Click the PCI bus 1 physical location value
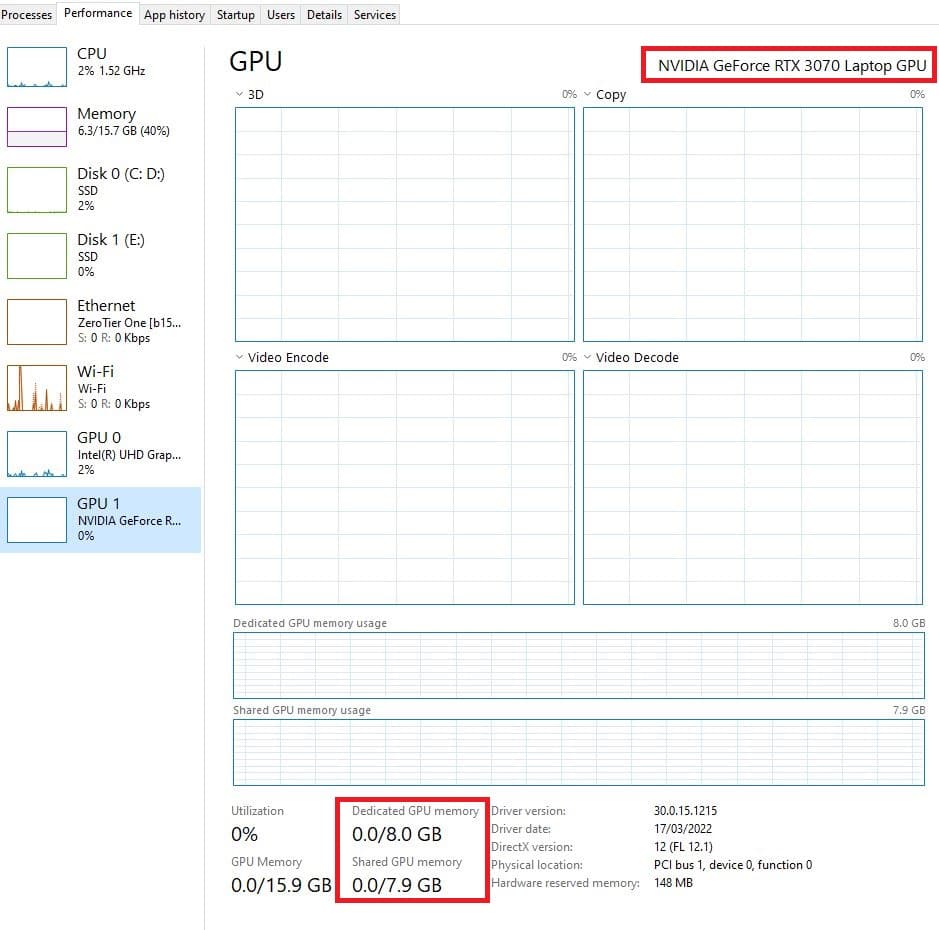Screen dimensions: 939x930 pos(733,865)
